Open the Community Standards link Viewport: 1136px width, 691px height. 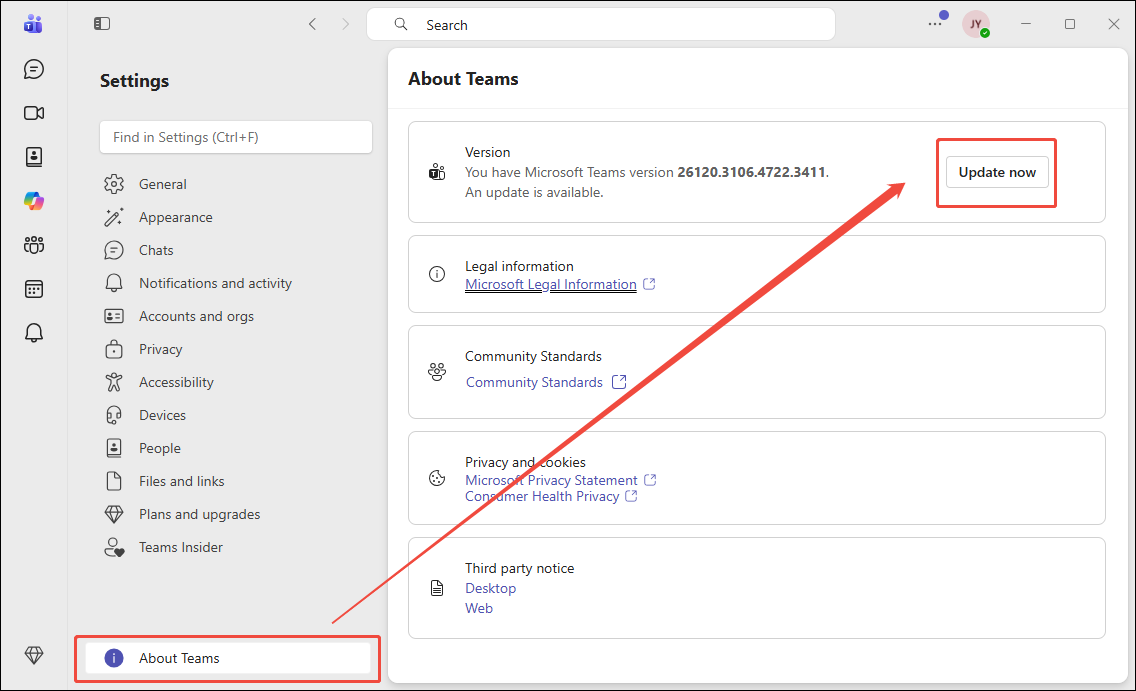click(534, 382)
